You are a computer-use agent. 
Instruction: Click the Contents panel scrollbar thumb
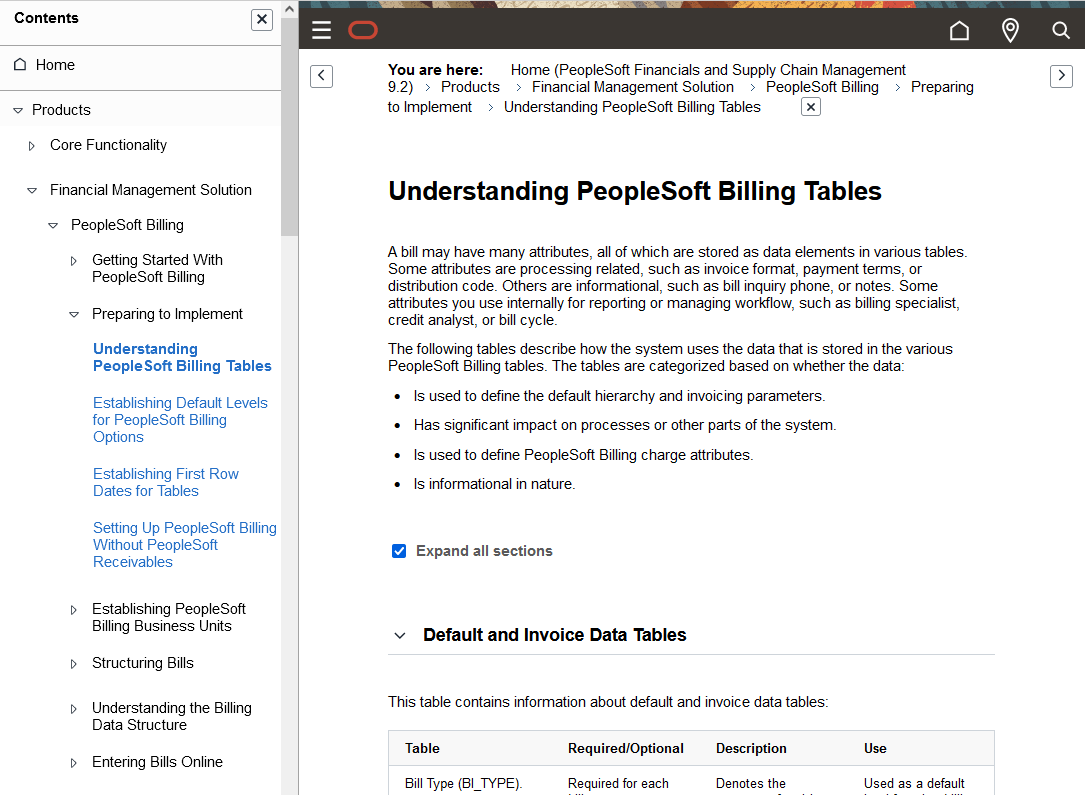tap(289, 128)
